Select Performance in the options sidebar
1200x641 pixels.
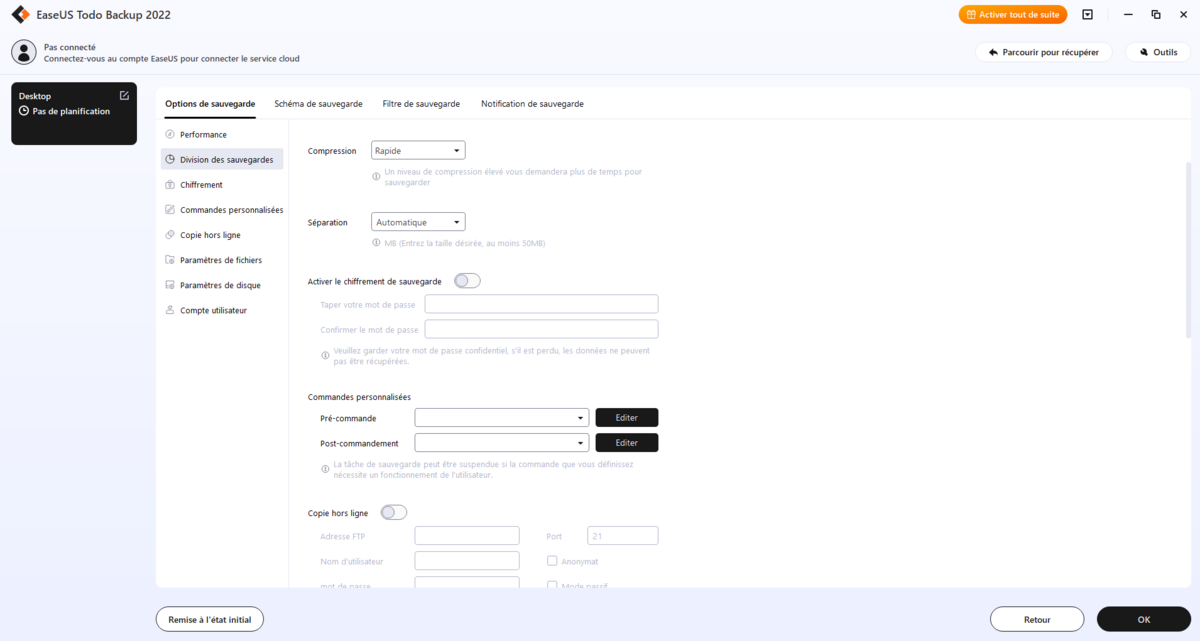tap(221, 134)
